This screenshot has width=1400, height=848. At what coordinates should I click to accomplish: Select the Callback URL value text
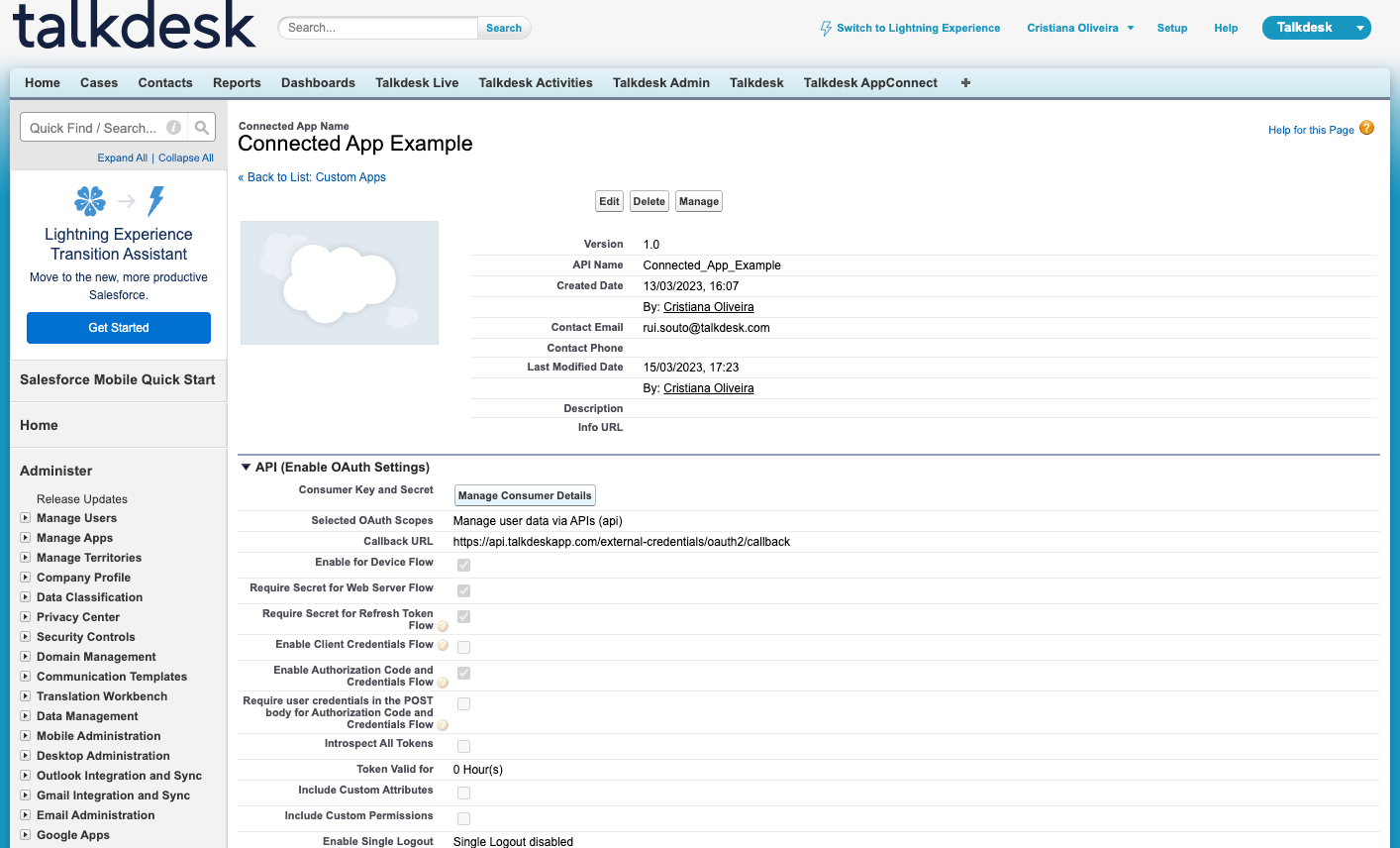click(622, 542)
